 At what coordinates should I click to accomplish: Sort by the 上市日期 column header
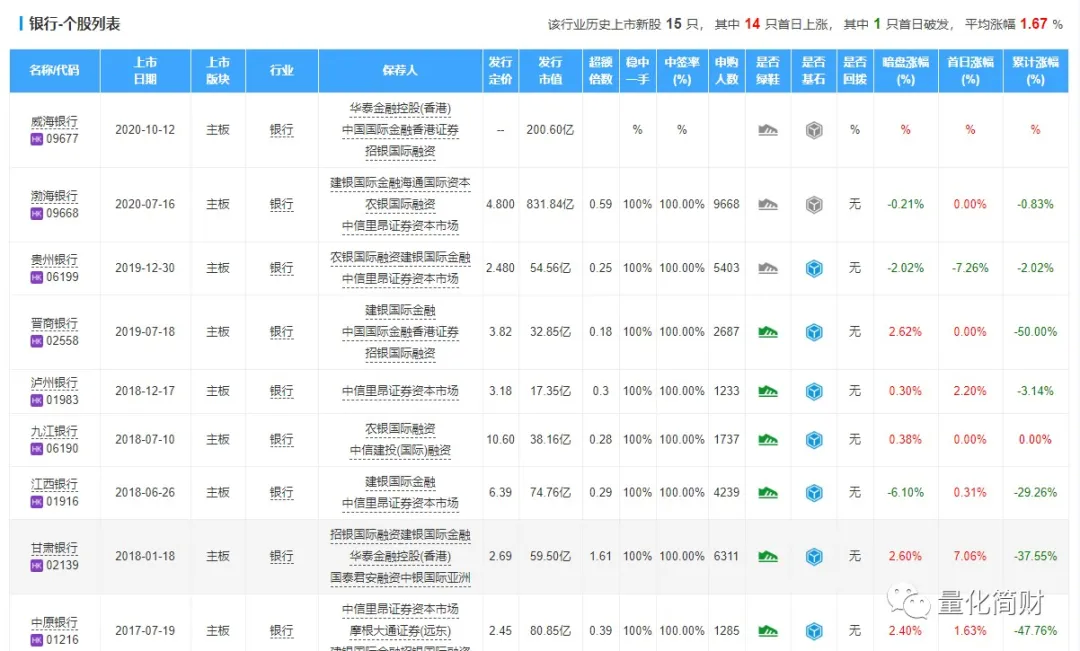pos(145,70)
